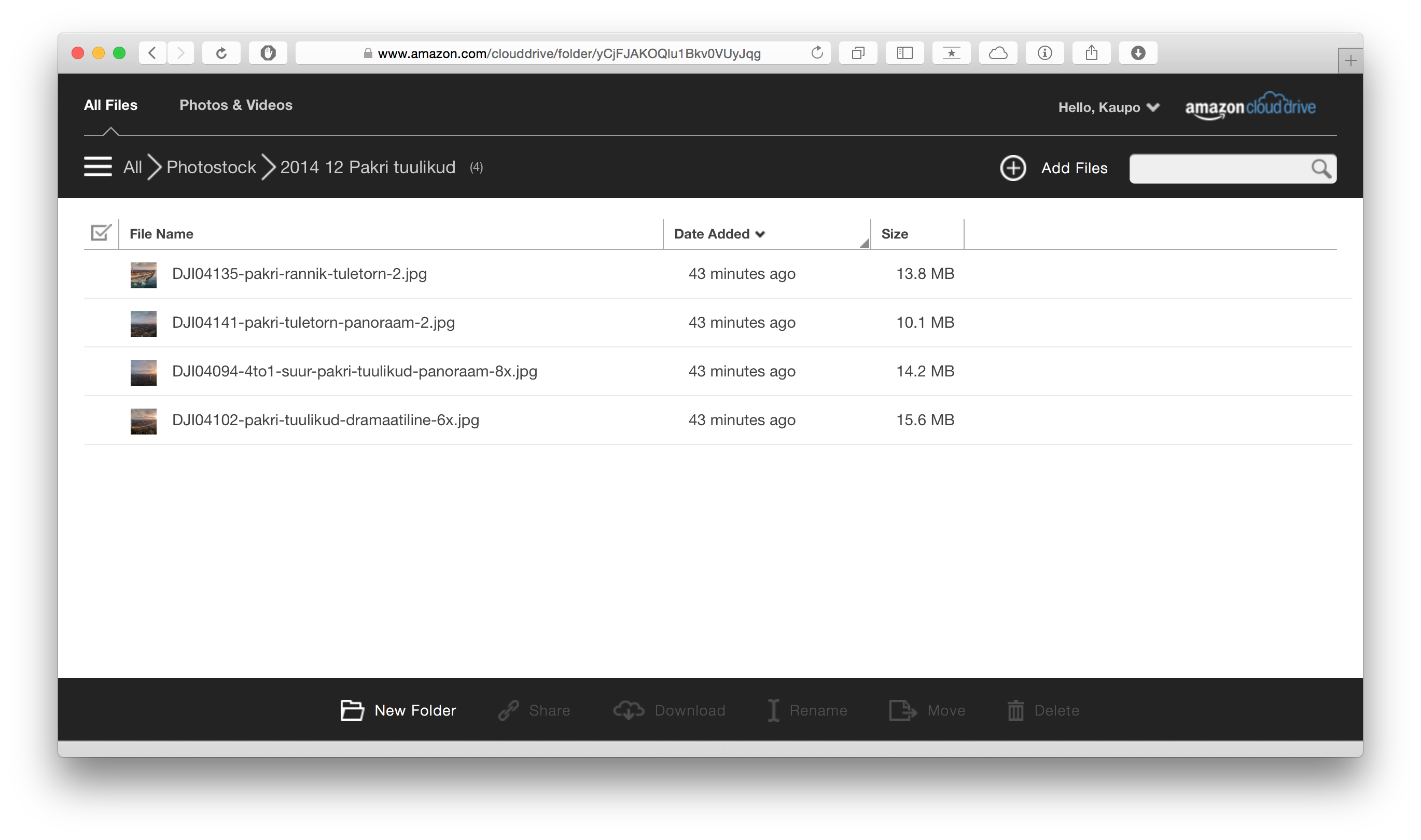Screen dimensions: 1421x840
Task: Click the Delete trash icon
Action: [x=1015, y=710]
